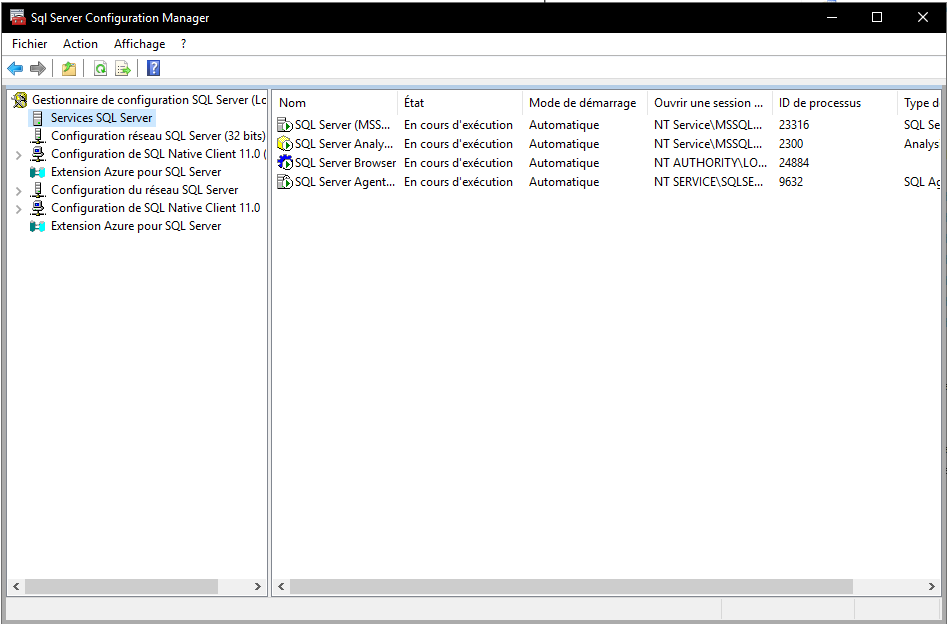The image size is (947, 624).
Task: Click the Up one level folder icon
Action: (x=69, y=68)
